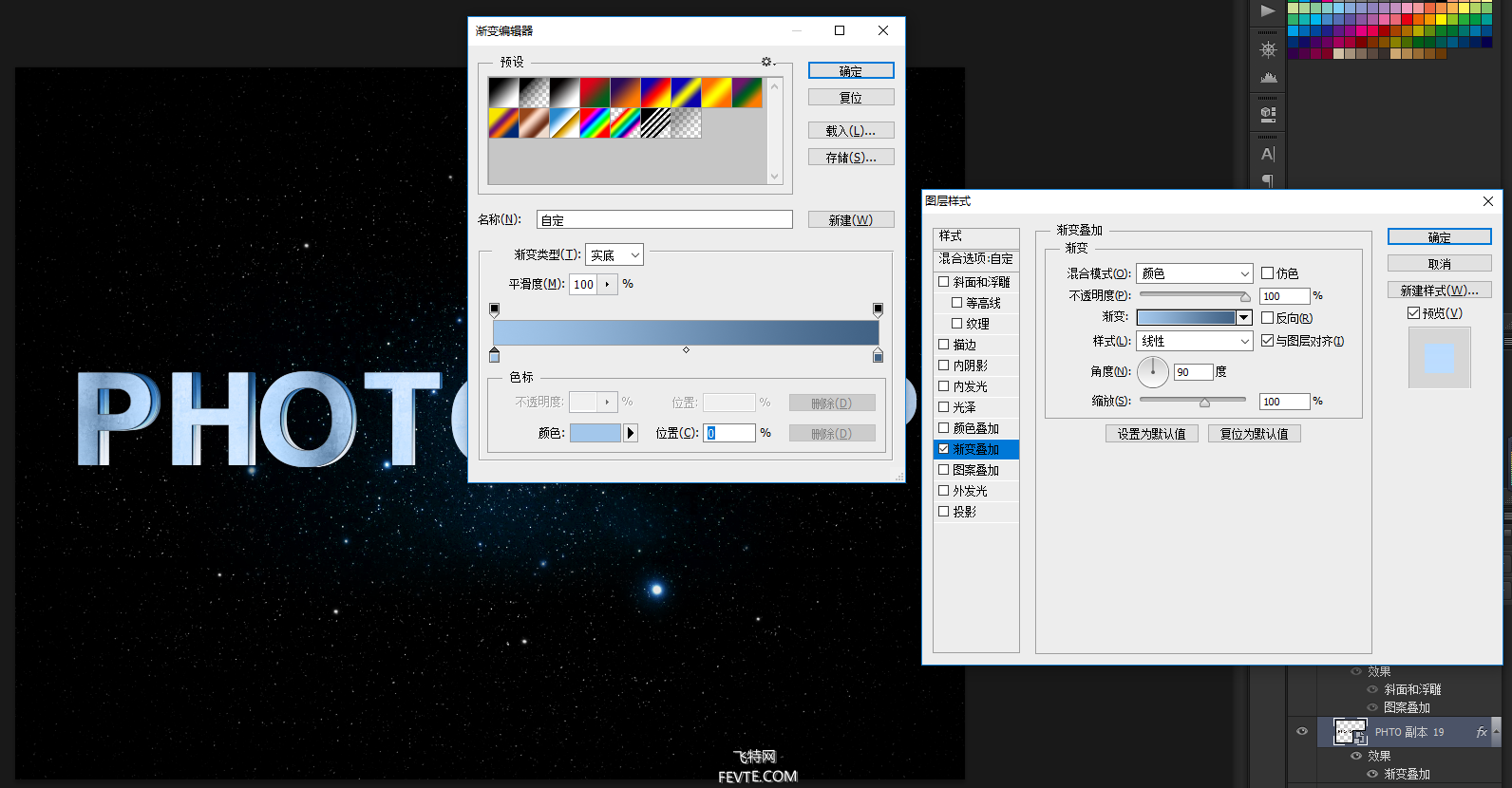Screen dimensions: 1512x788
Task: Select the right color stop below gradient bar
Action: 878,355
